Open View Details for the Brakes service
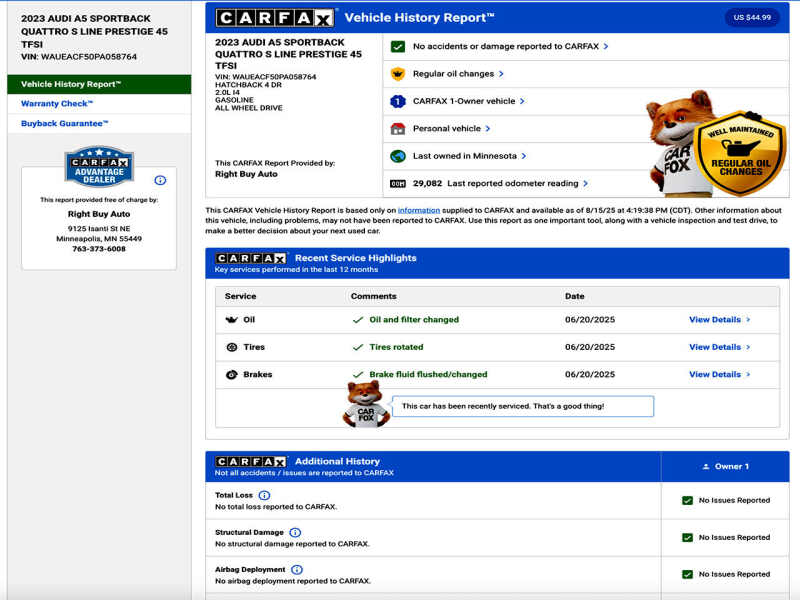This screenshot has width=800, height=600. 715,374
